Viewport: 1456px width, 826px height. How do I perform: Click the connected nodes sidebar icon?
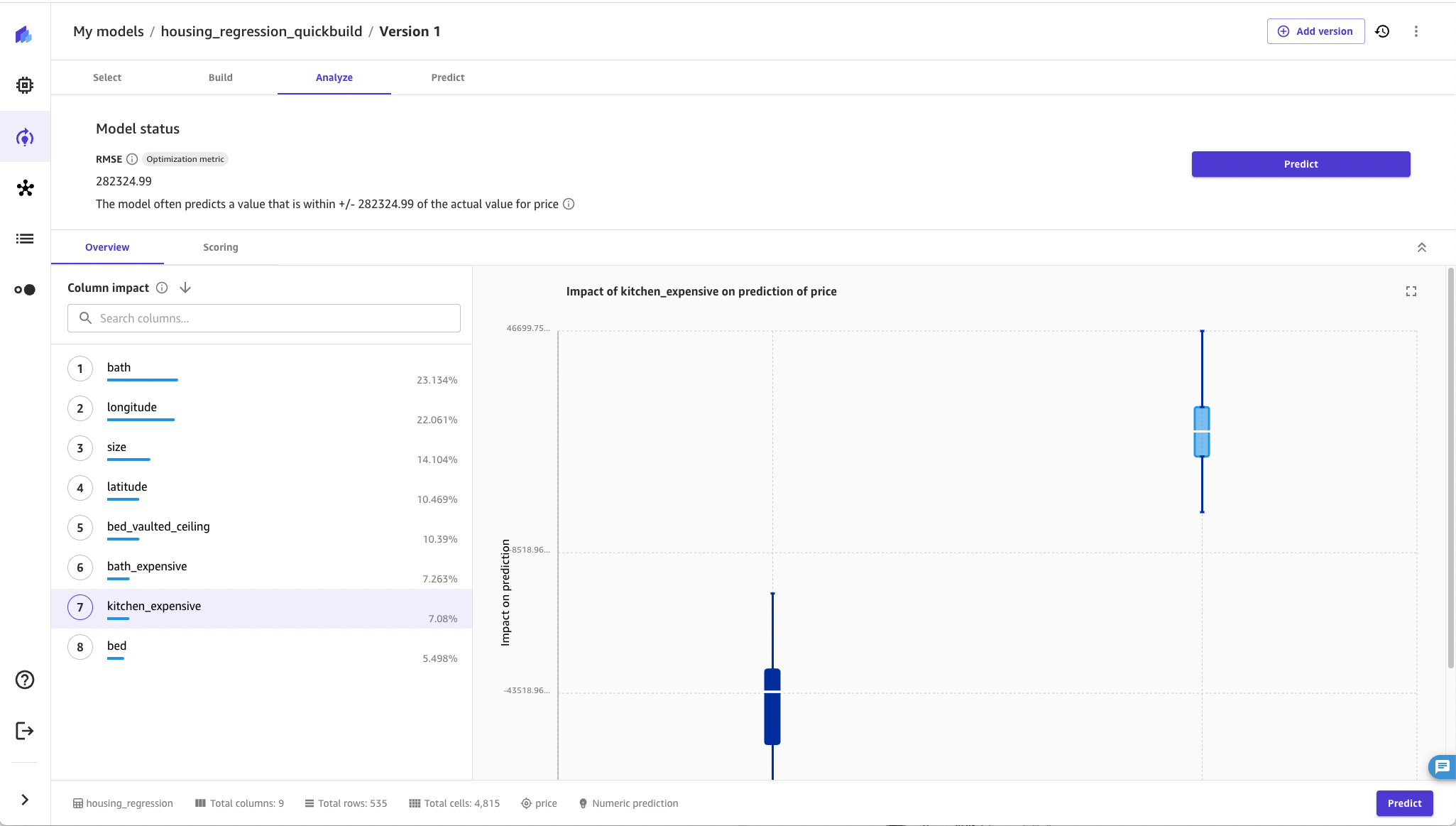coord(25,188)
